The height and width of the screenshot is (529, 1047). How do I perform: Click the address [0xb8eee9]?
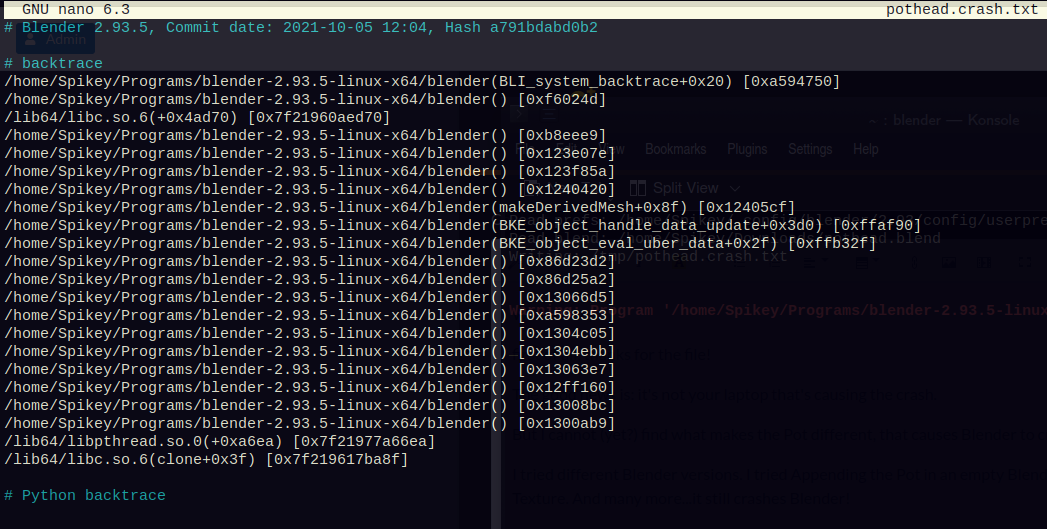[x=562, y=136]
